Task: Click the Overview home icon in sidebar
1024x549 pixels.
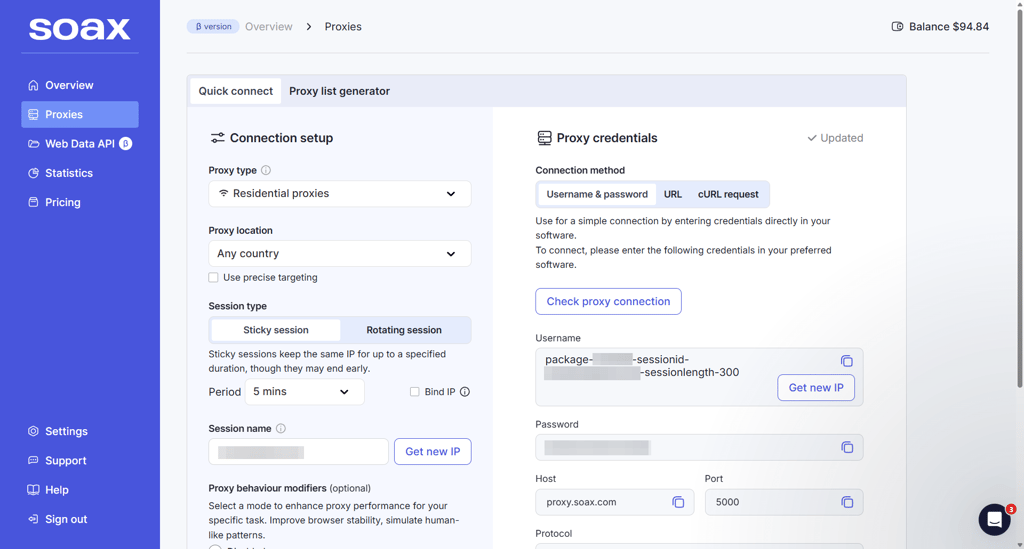Action: (x=33, y=85)
